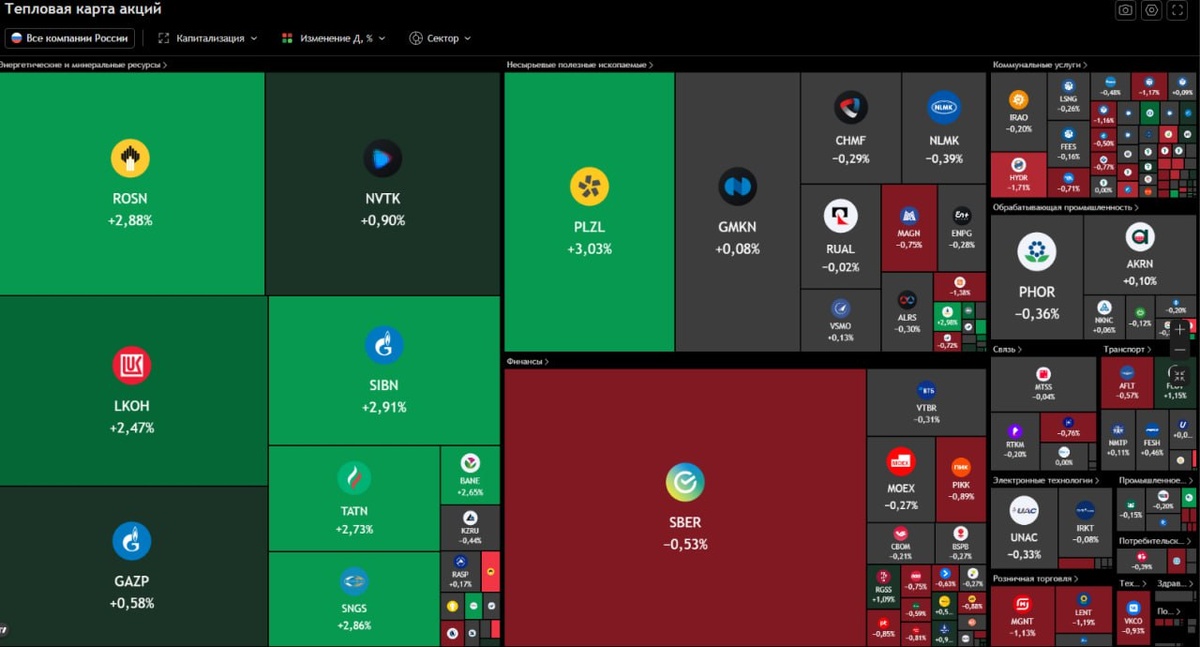Image resolution: width=1200 pixels, height=647 pixels.
Task: Expand 'Несырьевые полезные ископаемые' sector
Action: tap(580, 65)
